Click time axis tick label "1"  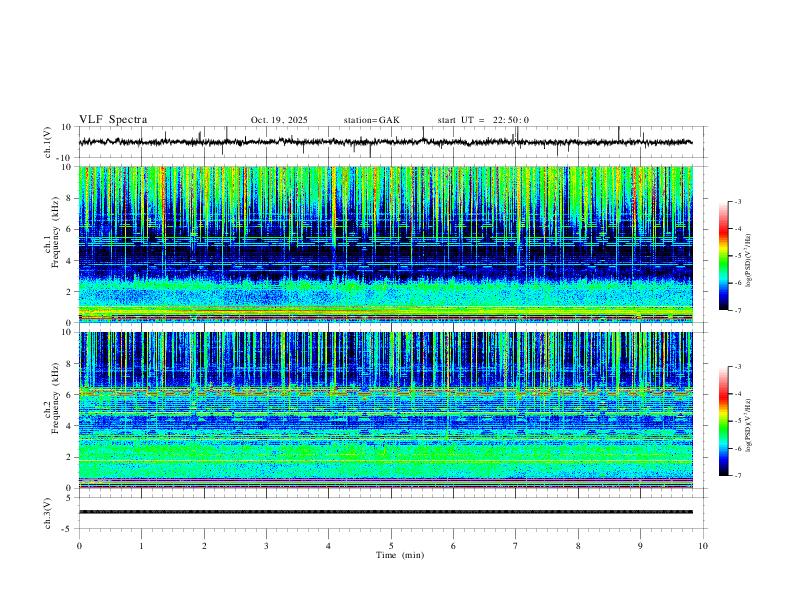point(141,546)
